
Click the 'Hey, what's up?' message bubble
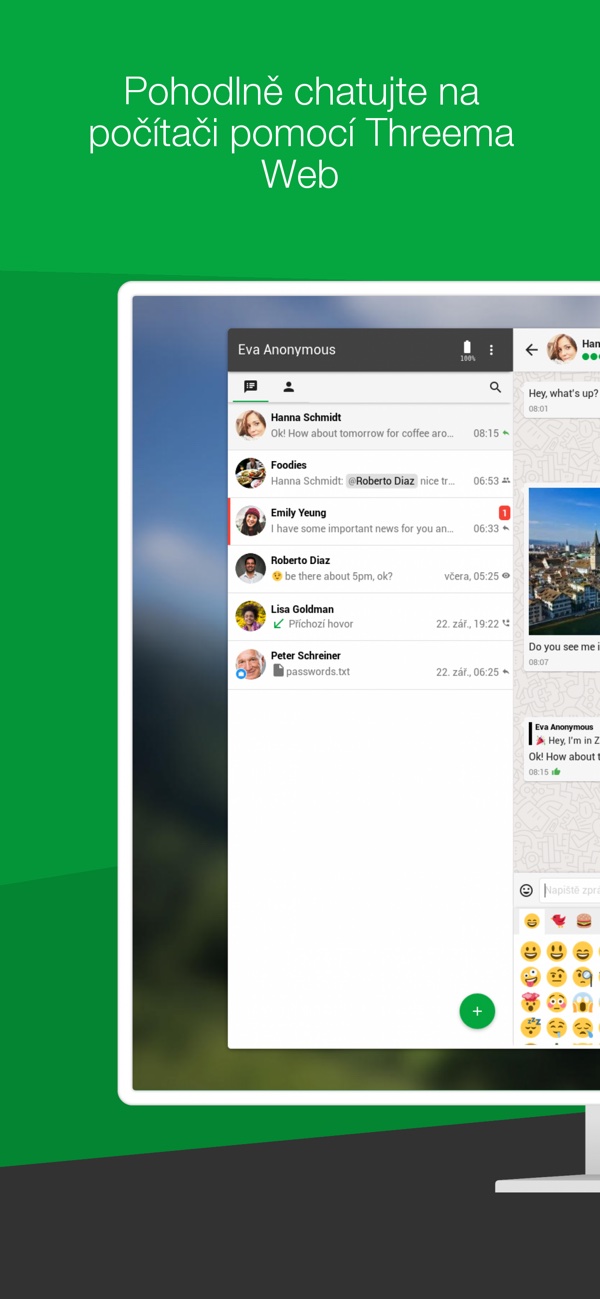click(x=561, y=400)
